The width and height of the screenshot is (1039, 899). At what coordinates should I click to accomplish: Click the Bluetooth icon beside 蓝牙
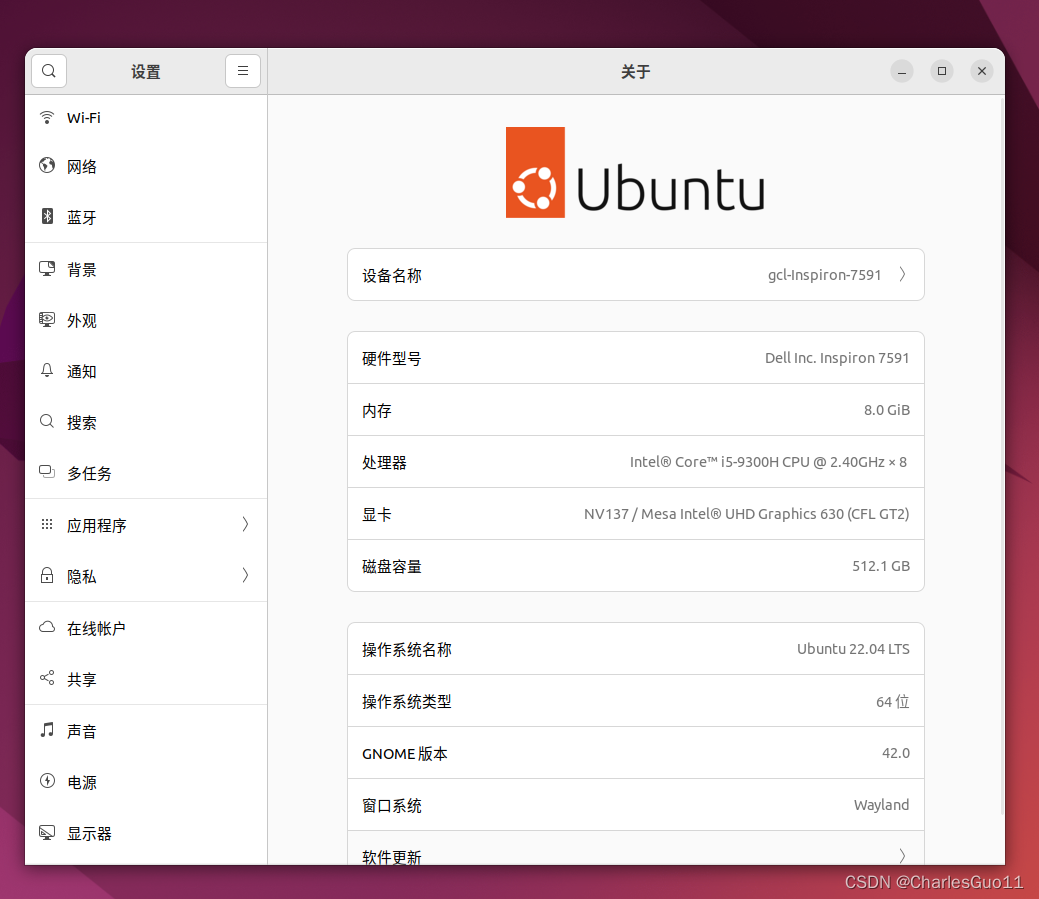tap(46, 216)
